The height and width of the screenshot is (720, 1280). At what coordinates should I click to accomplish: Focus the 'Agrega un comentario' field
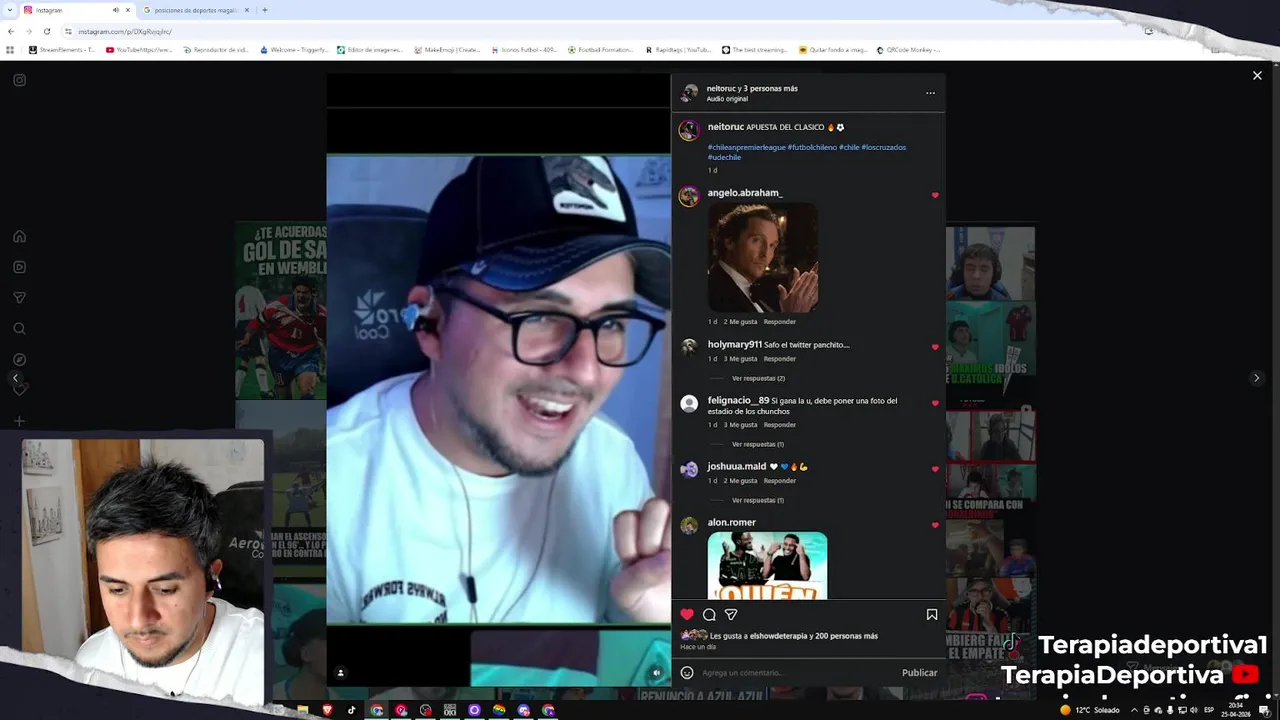pyautogui.click(x=798, y=672)
